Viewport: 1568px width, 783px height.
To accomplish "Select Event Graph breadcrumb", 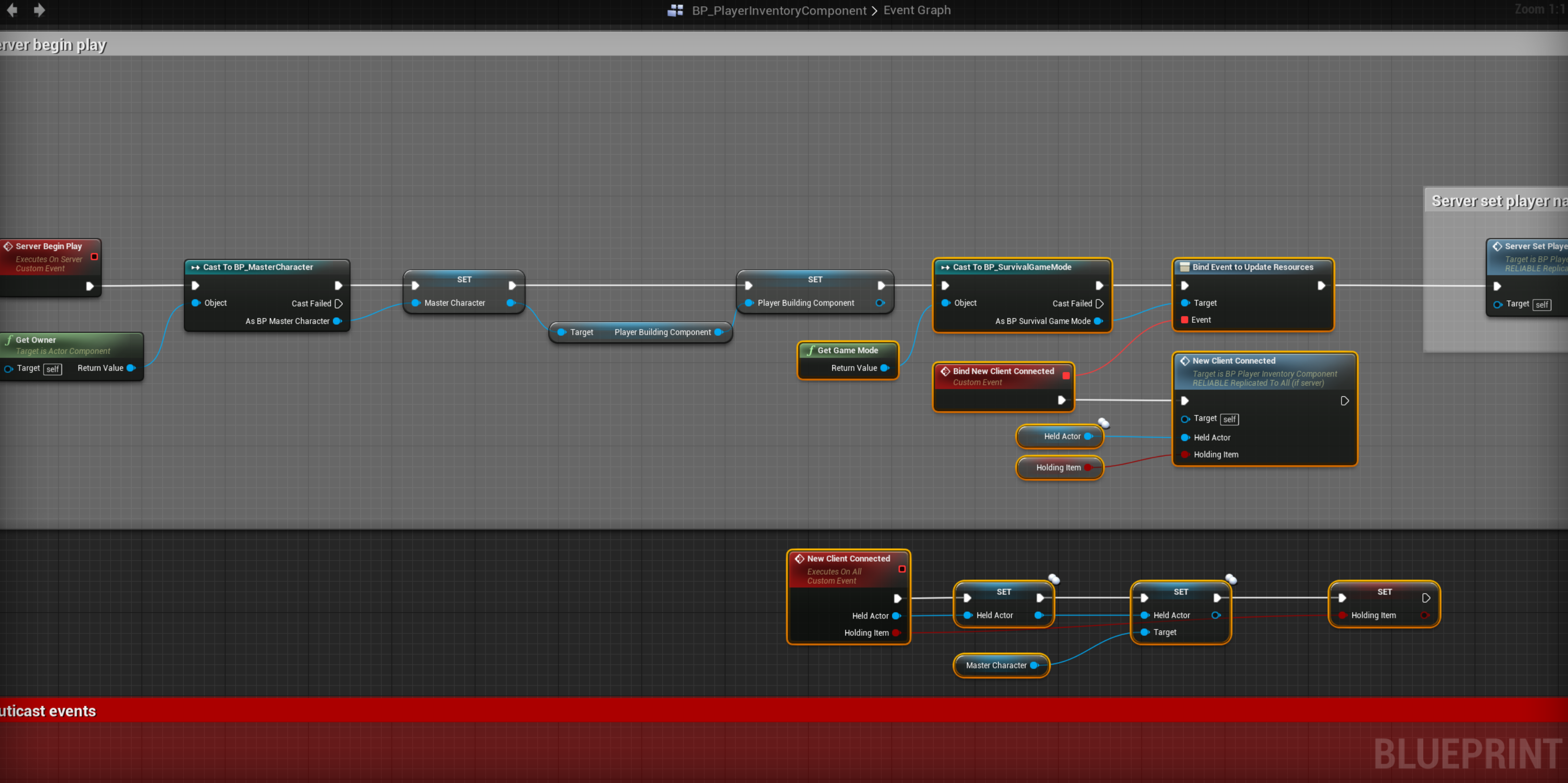I will (917, 10).
